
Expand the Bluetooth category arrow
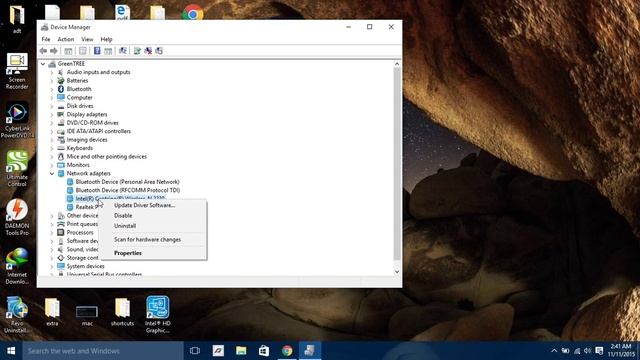click(x=52, y=89)
